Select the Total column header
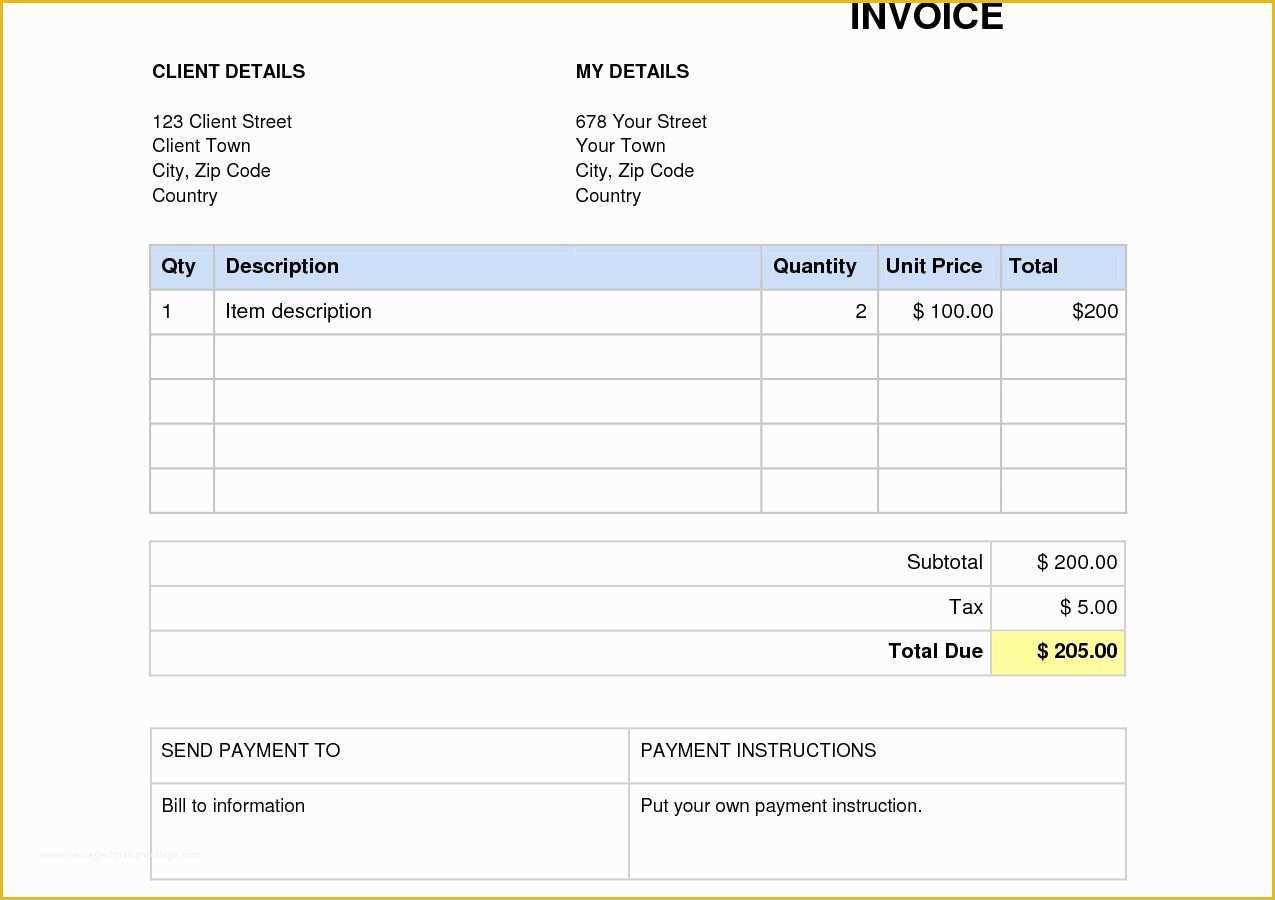 [x=1034, y=266]
